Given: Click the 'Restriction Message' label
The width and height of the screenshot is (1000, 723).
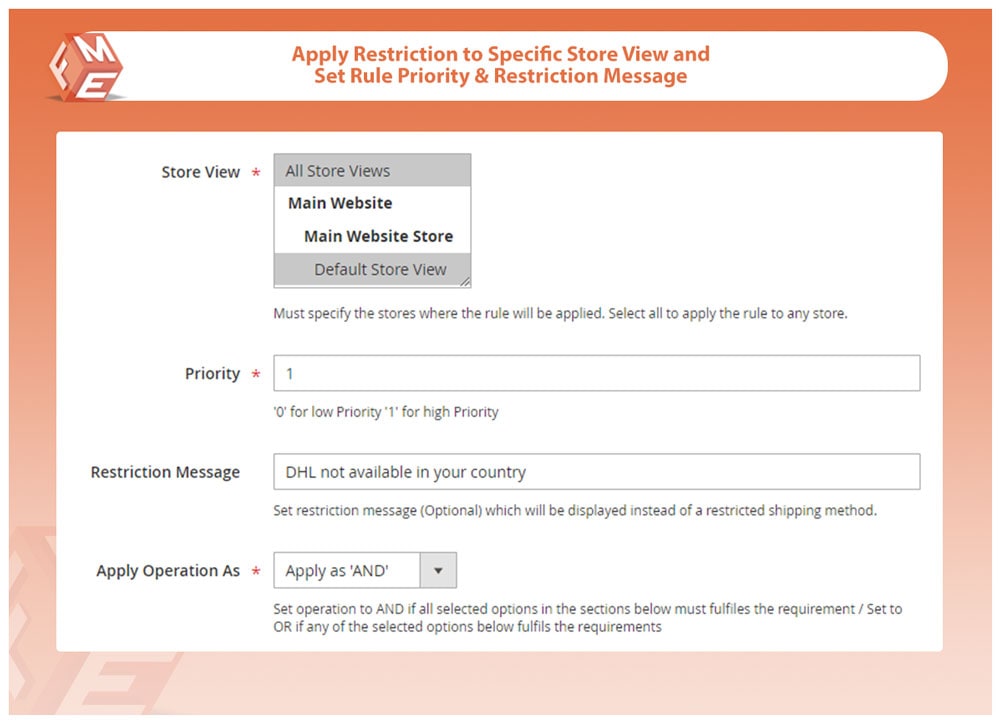Looking at the screenshot, I should [x=165, y=472].
